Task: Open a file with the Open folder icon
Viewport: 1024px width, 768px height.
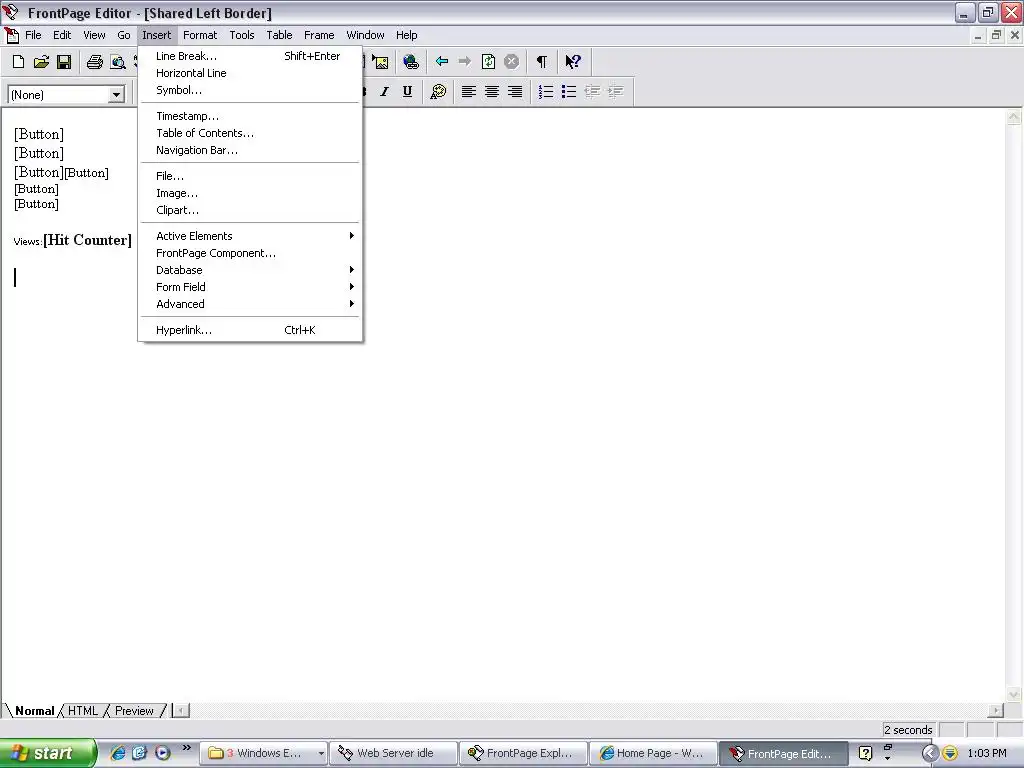Action: tap(41, 62)
